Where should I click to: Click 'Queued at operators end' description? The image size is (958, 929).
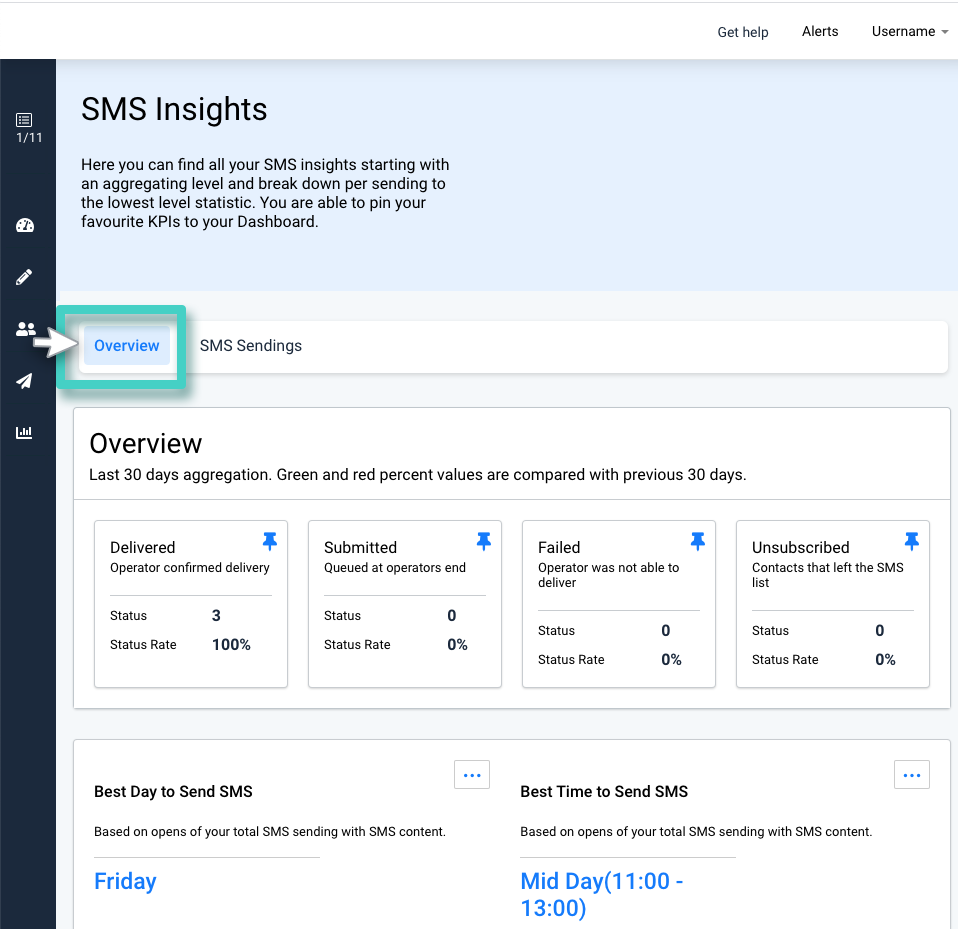coord(395,567)
